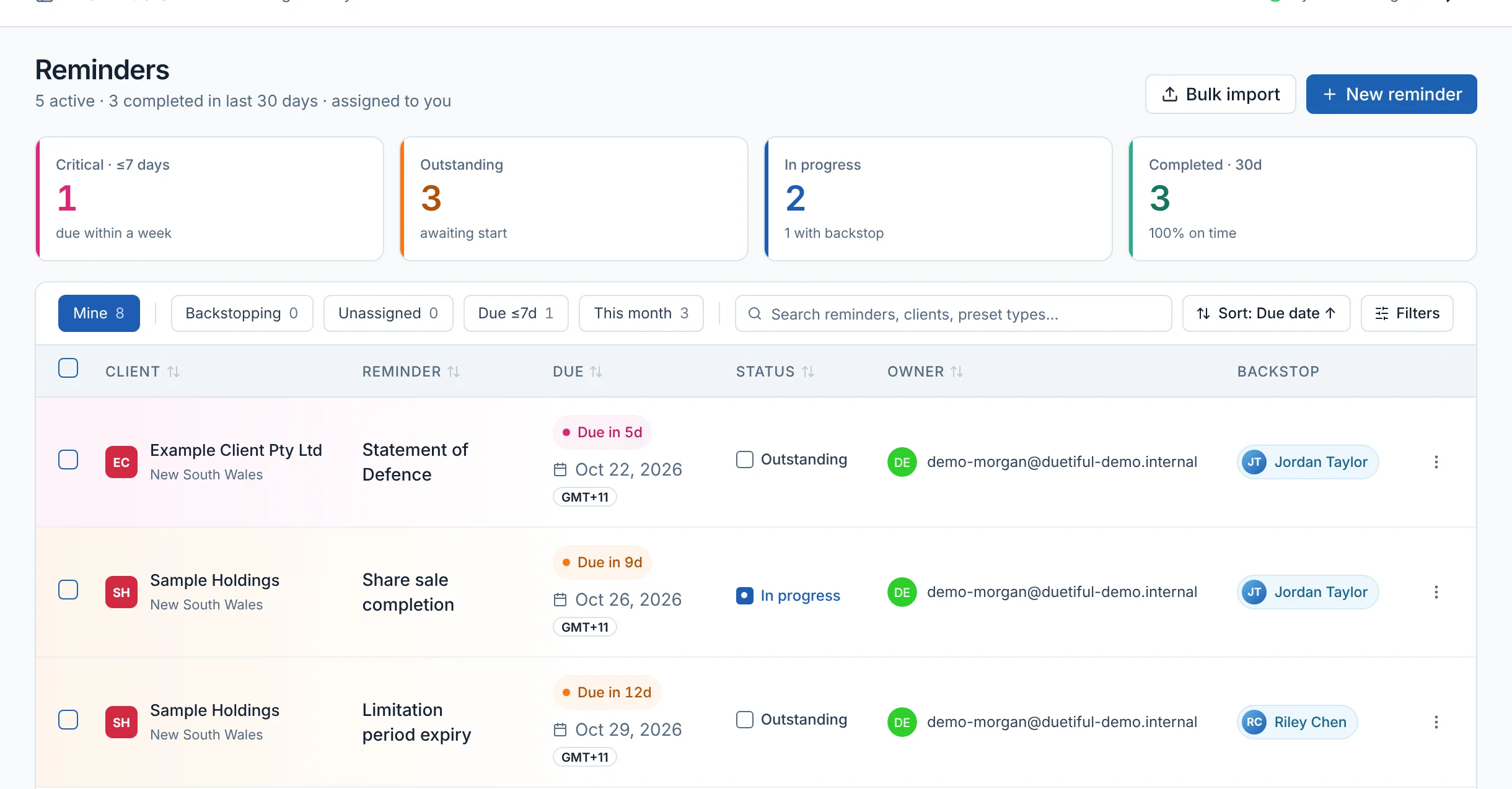
Task: Click calendar icon beside Oct 22, 2026
Action: pyautogui.click(x=560, y=469)
